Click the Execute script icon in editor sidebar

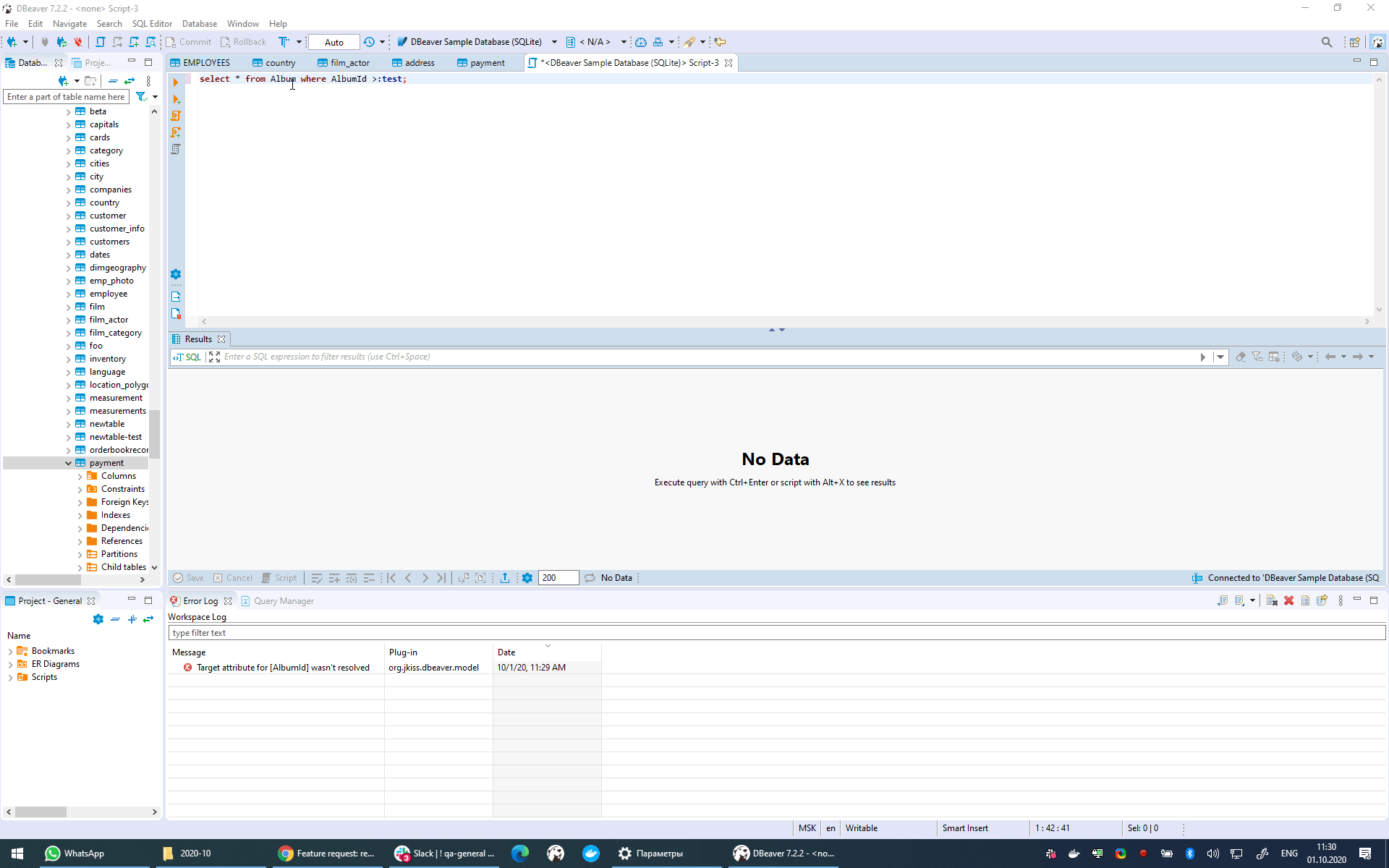tap(176, 116)
